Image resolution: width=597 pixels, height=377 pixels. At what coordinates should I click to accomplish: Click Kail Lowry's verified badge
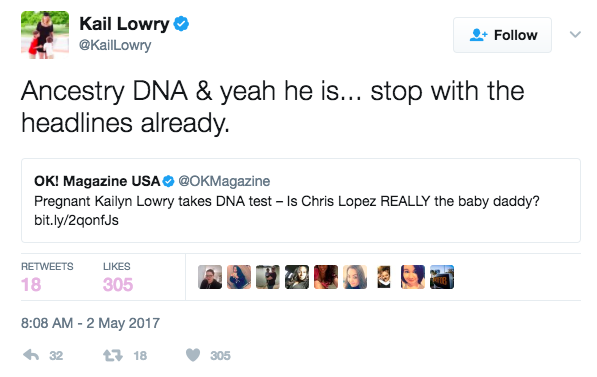(x=181, y=24)
